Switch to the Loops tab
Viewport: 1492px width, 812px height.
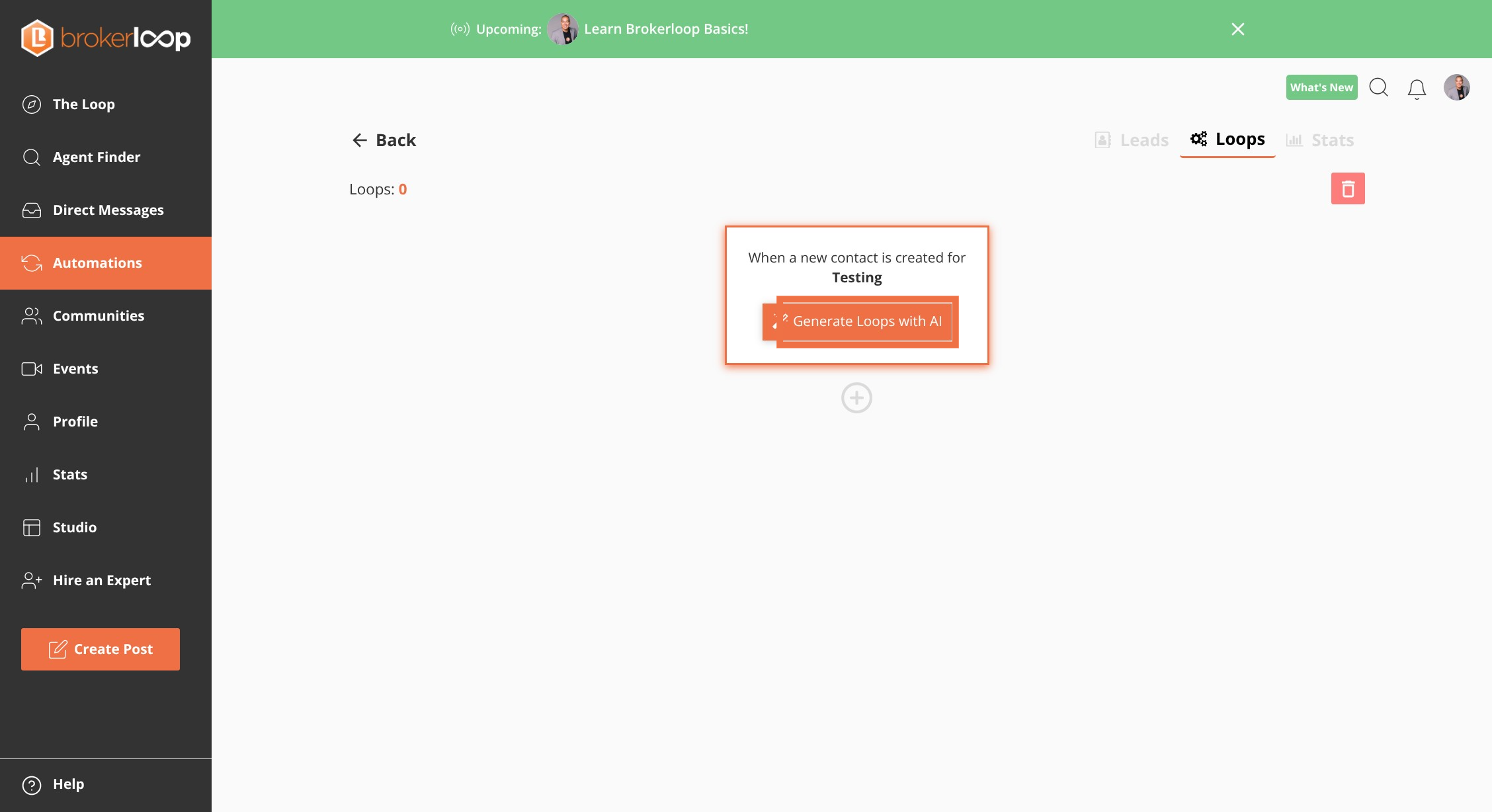1227,140
